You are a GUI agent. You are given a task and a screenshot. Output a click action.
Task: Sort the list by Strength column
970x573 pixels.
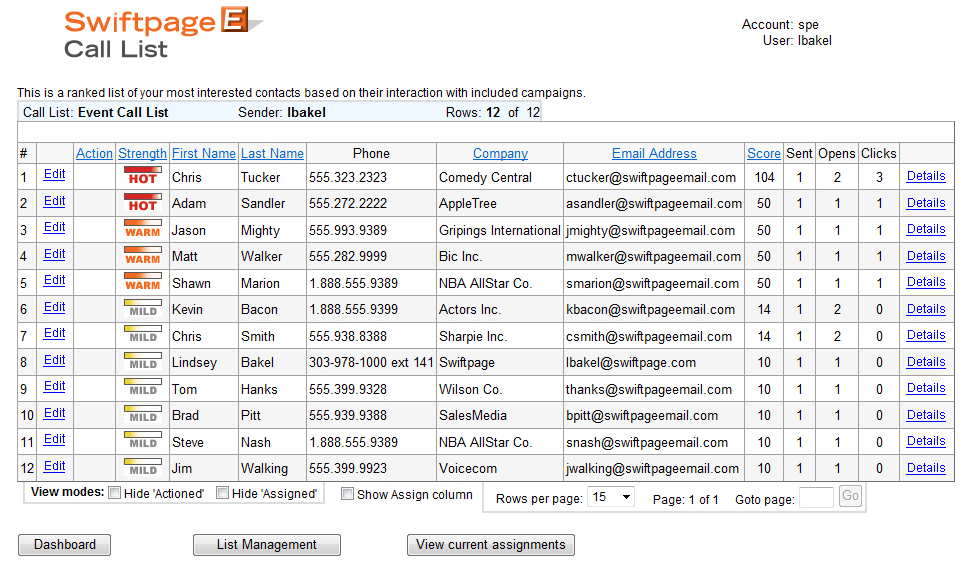[x=142, y=153]
